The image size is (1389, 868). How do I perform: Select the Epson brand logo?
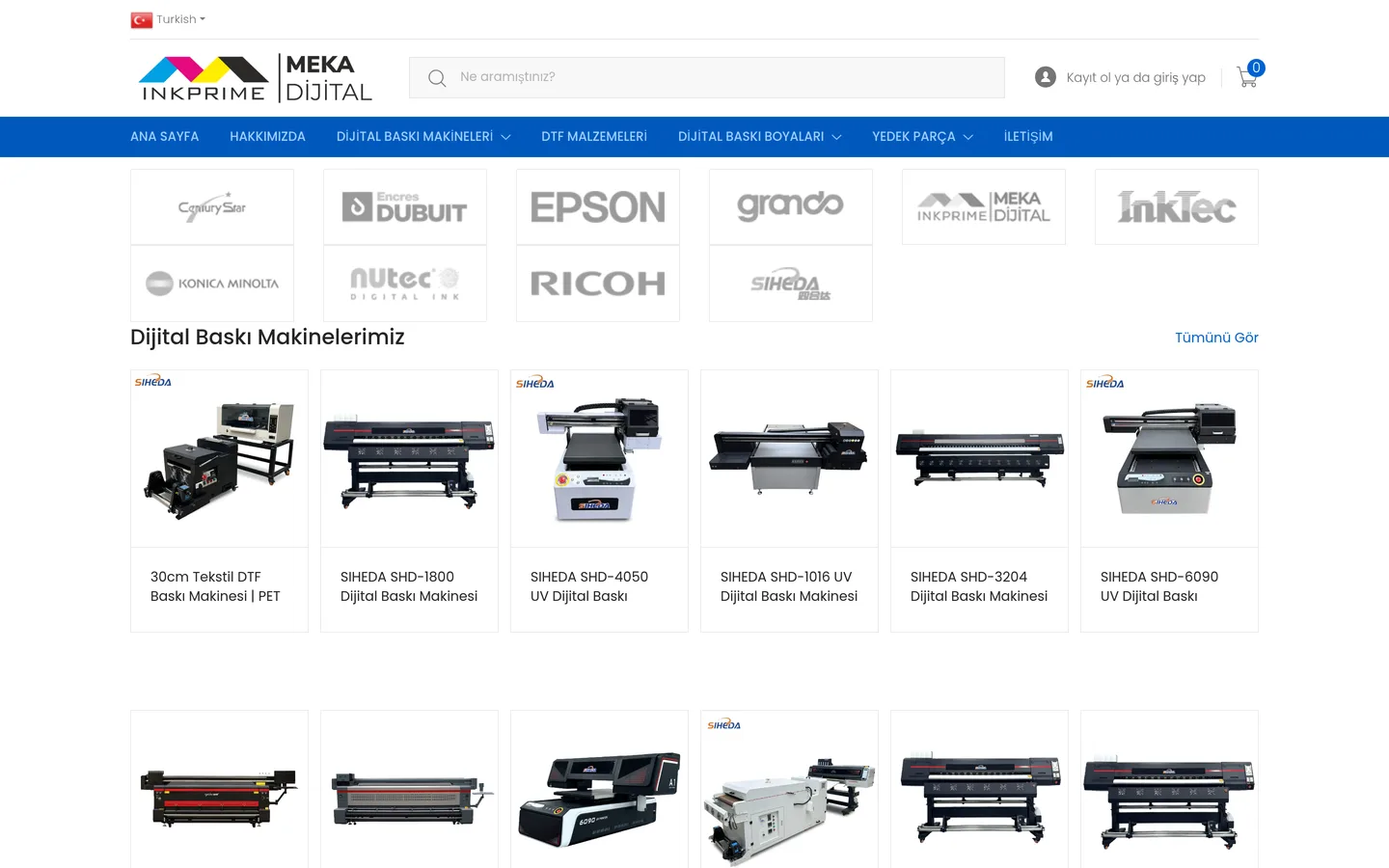click(x=598, y=207)
